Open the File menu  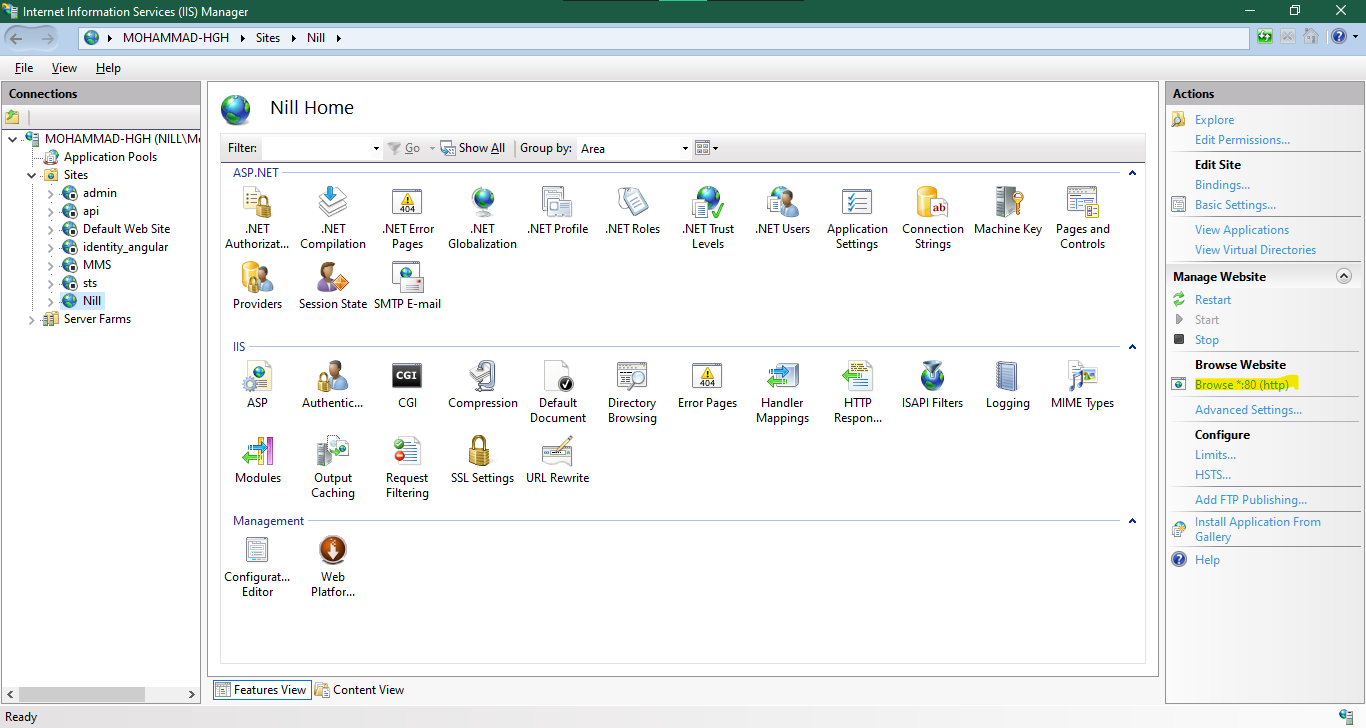coord(24,68)
